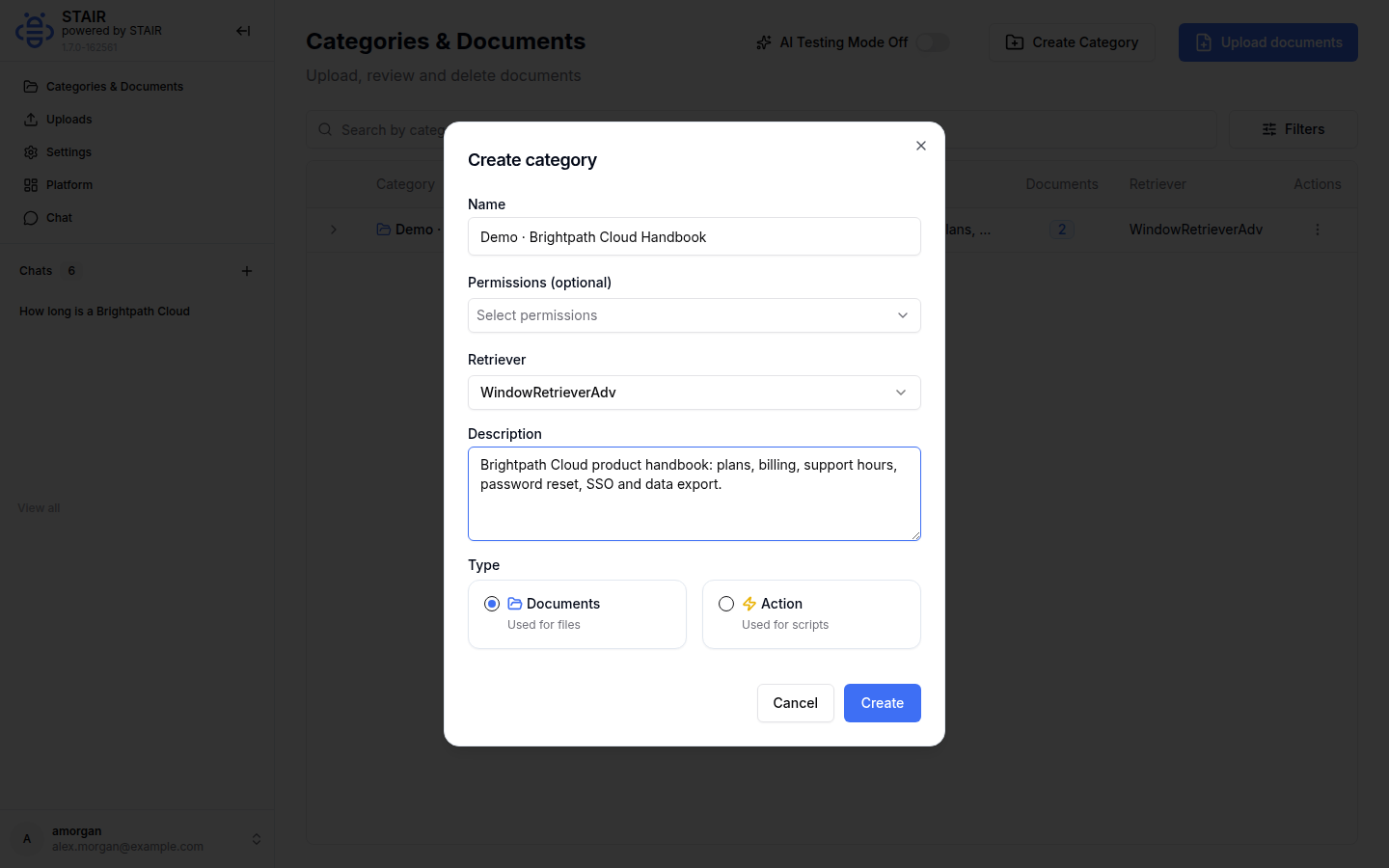1389x868 pixels.
Task: Click the Settings gear icon
Action: (31, 152)
